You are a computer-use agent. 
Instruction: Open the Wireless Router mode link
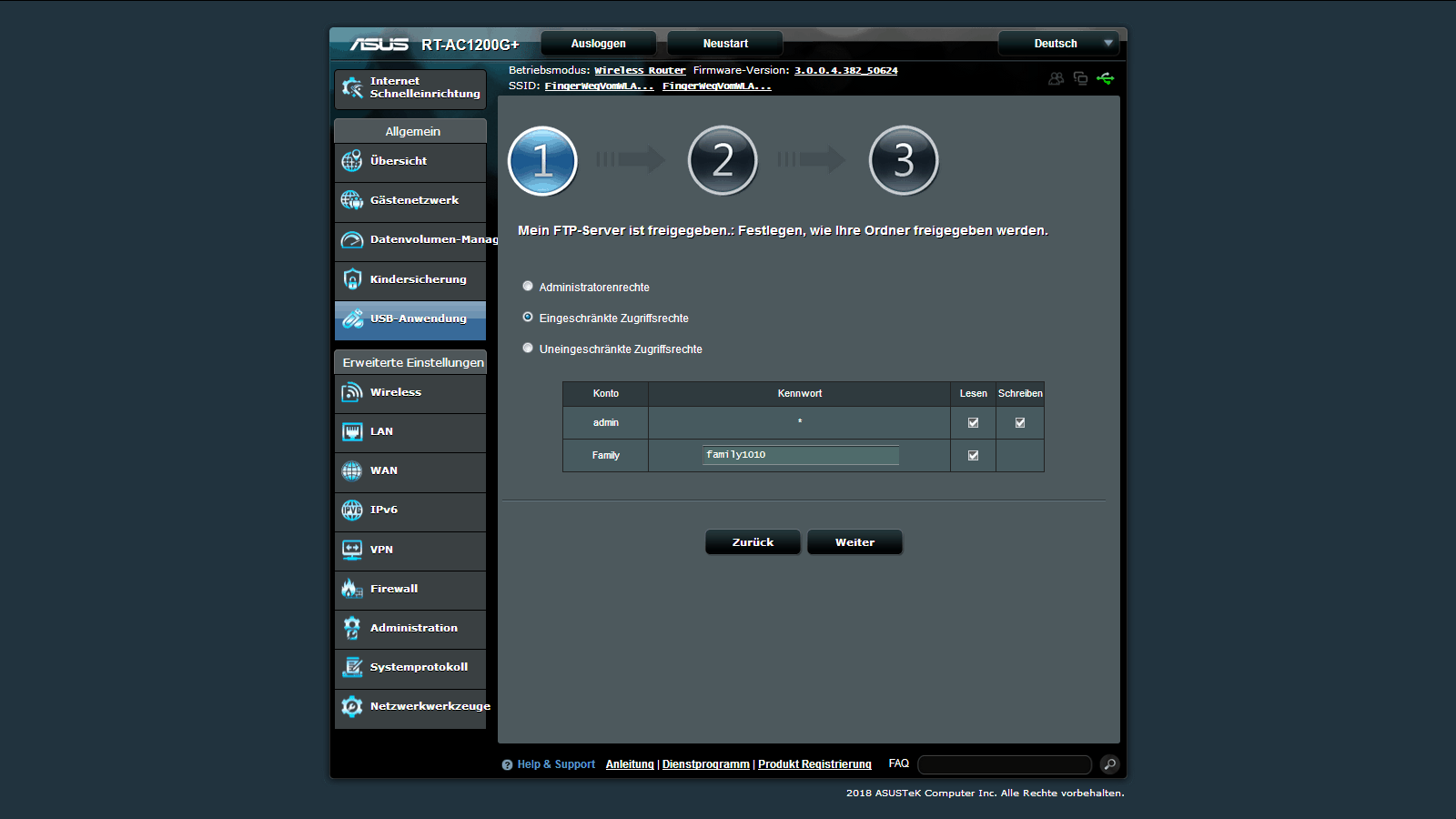tap(640, 71)
